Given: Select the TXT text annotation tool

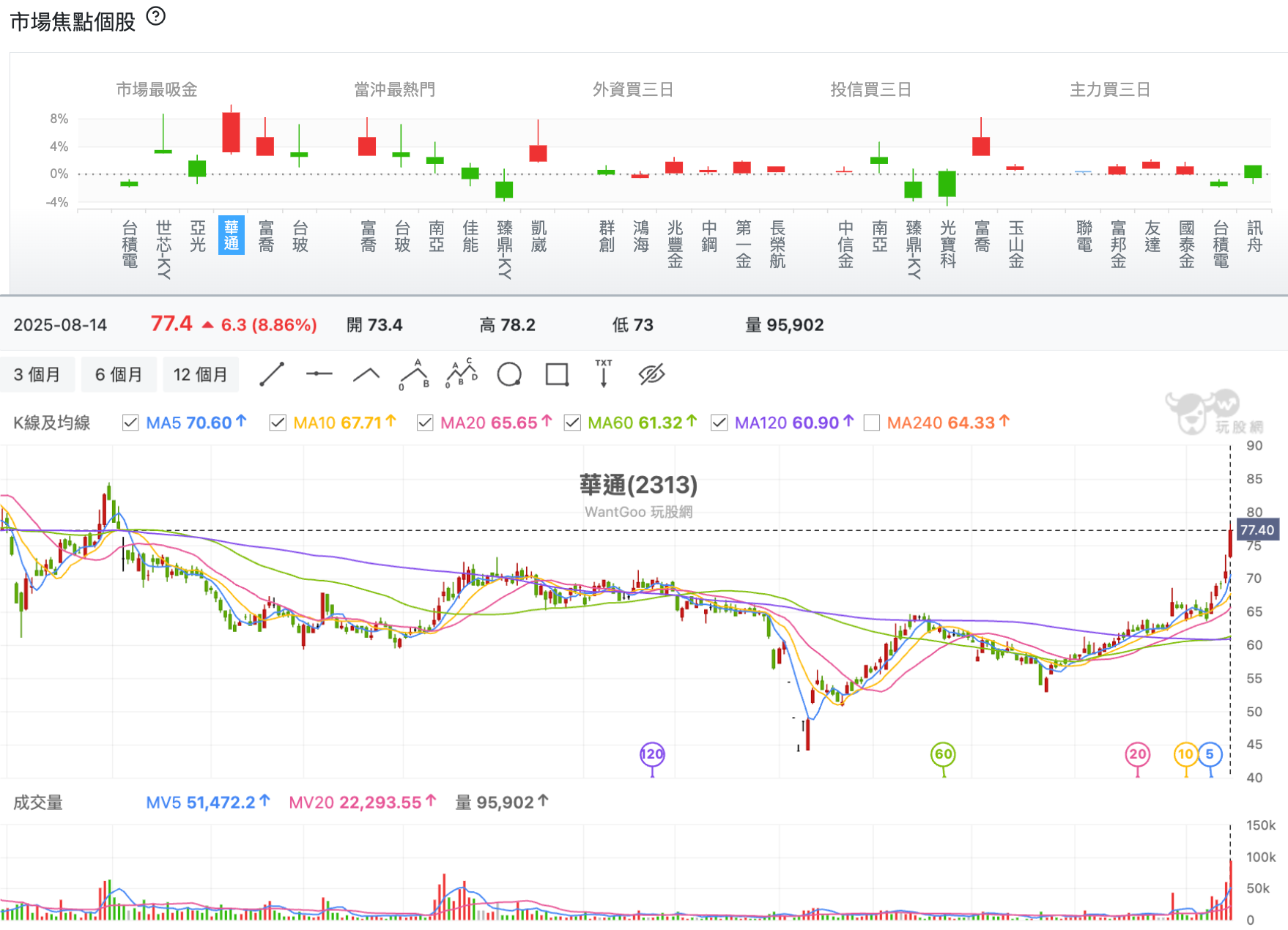Looking at the screenshot, I should (x=604, y=373).
